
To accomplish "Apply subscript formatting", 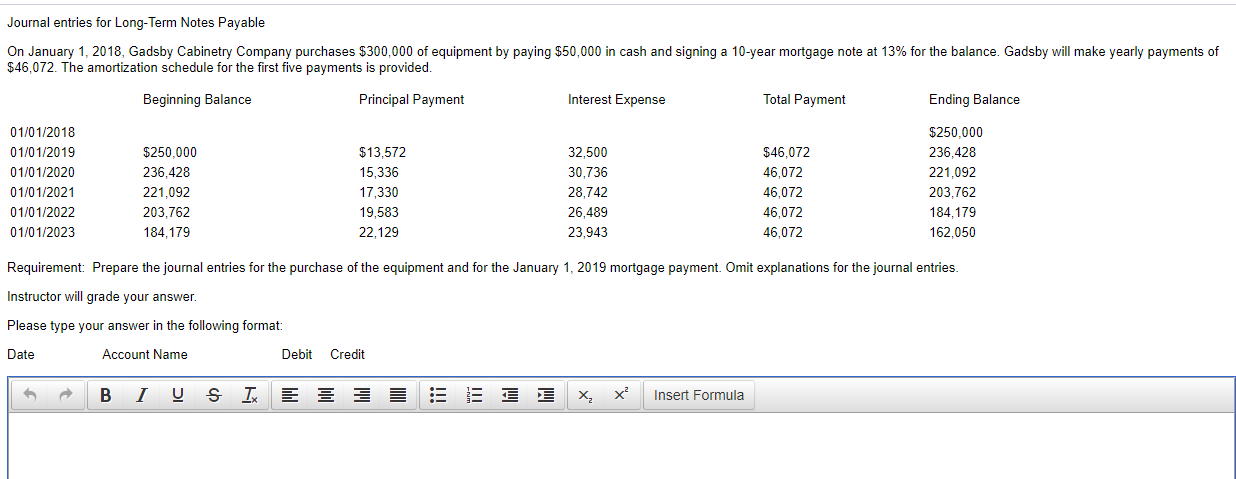I will pos(585,395).
